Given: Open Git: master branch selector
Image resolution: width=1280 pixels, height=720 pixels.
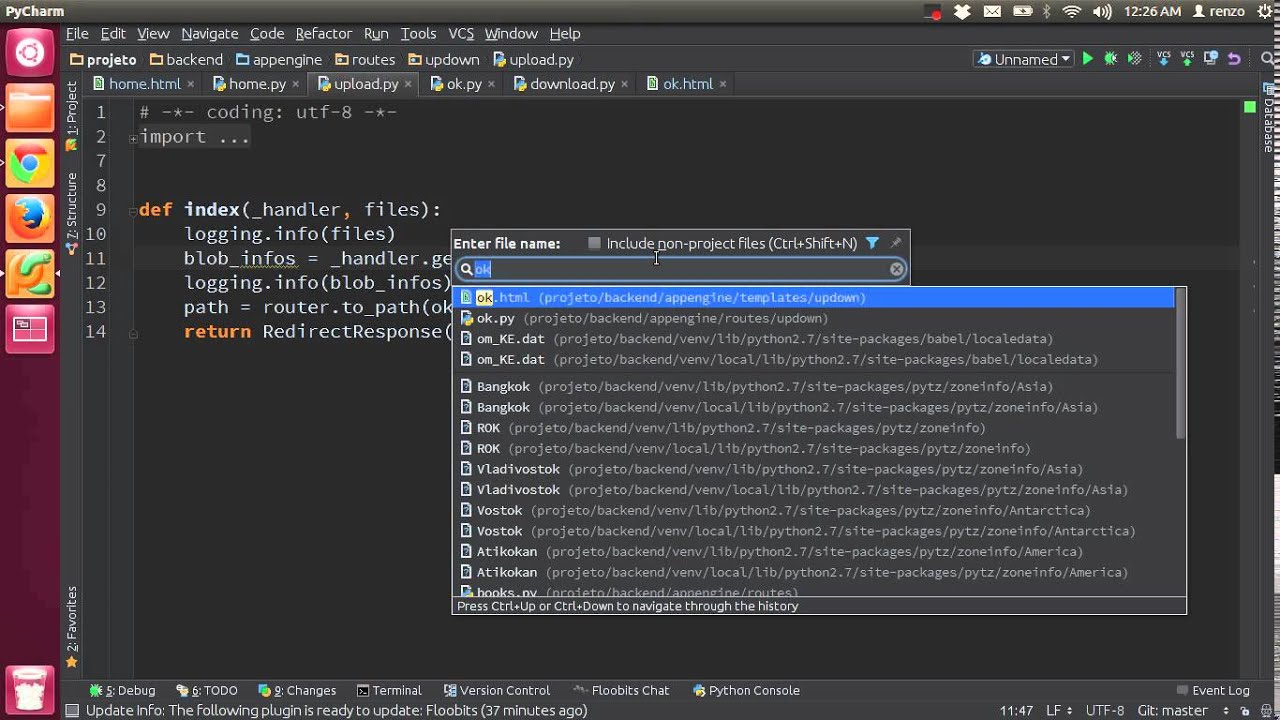Looking at the screenshot, I should 1182,711.
